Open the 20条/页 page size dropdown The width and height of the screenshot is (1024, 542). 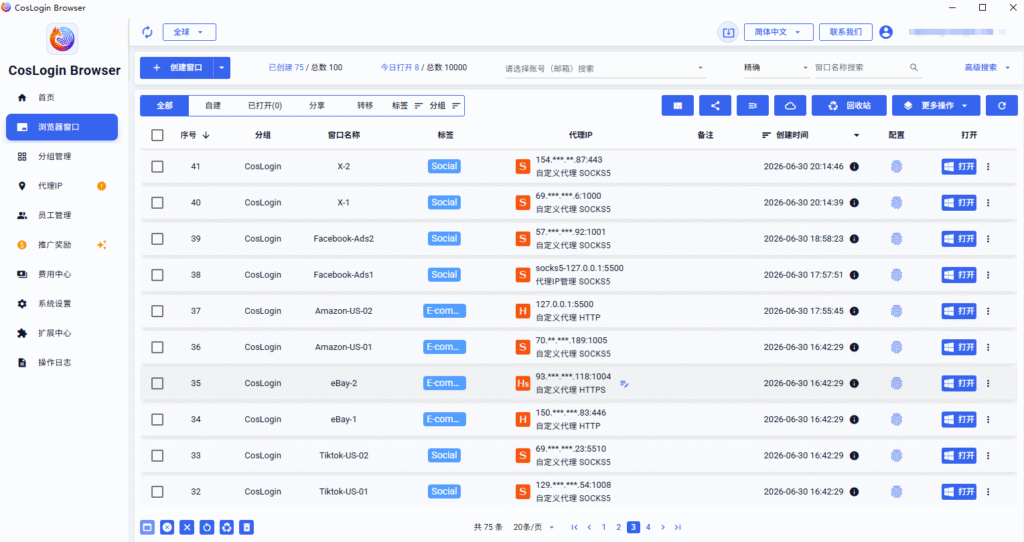[x=534, y=527]
